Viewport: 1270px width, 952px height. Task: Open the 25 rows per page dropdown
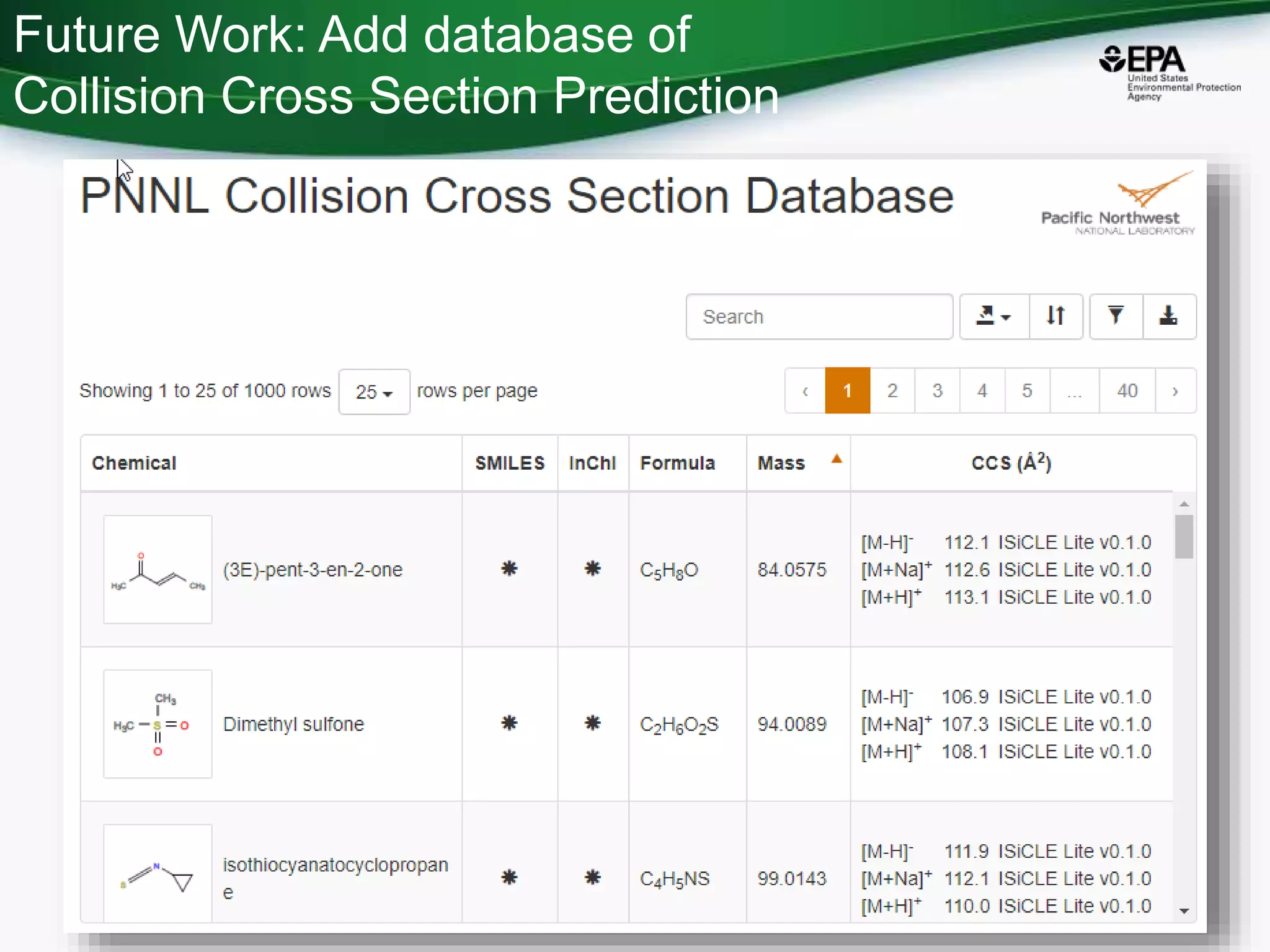374,392
